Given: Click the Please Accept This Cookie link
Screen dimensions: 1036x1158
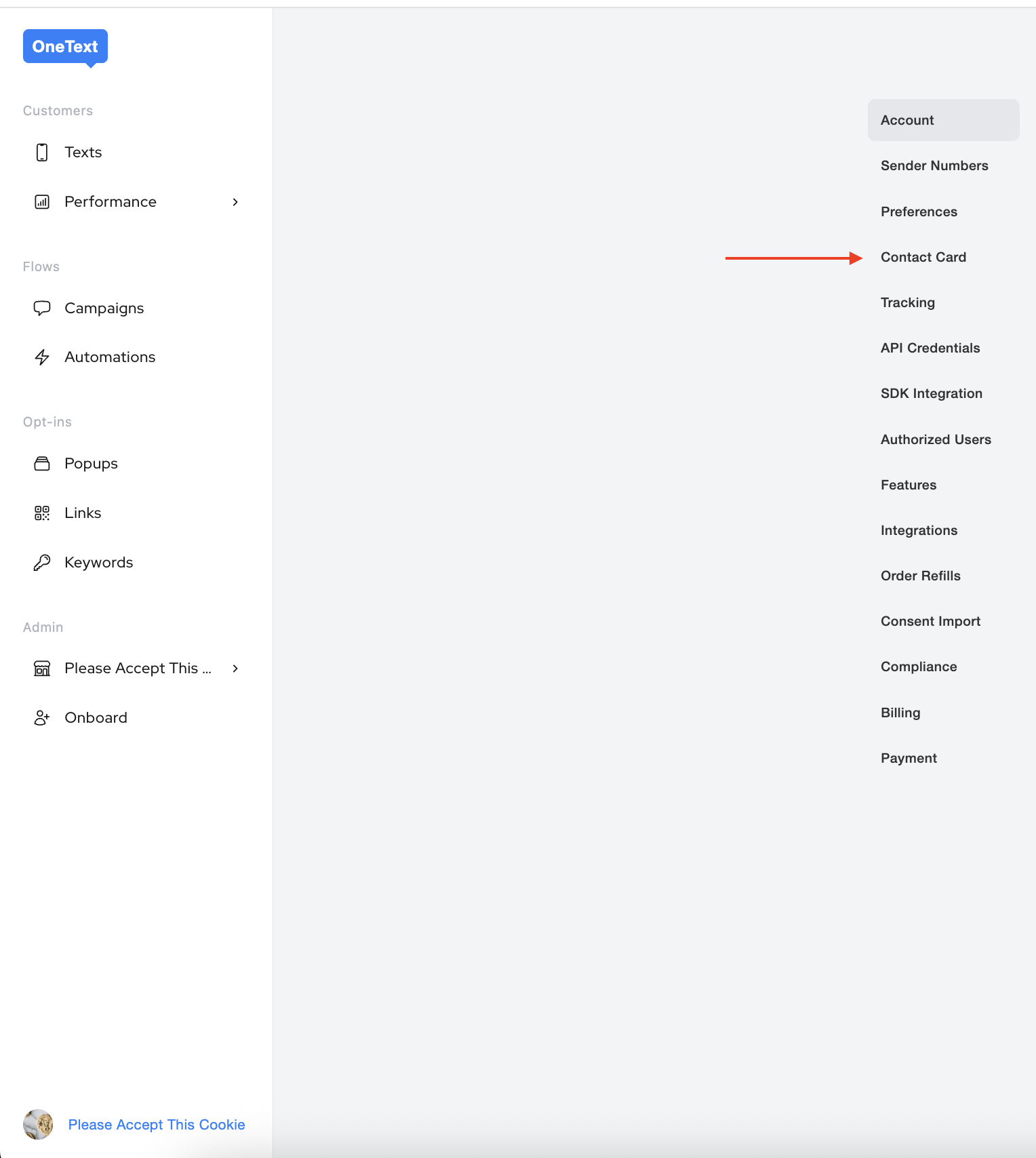Looking at the screenshot, I should (x=157, y=1125).
